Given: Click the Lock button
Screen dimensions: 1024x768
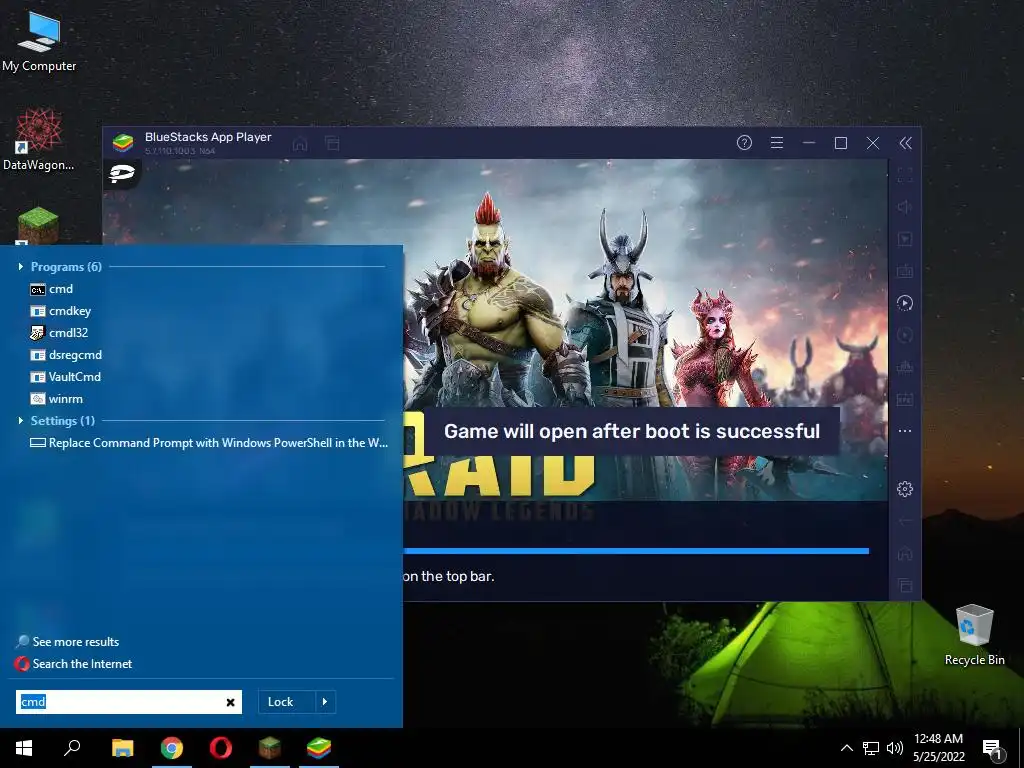Looking at the screenshot, I should [x=287, y=702].
